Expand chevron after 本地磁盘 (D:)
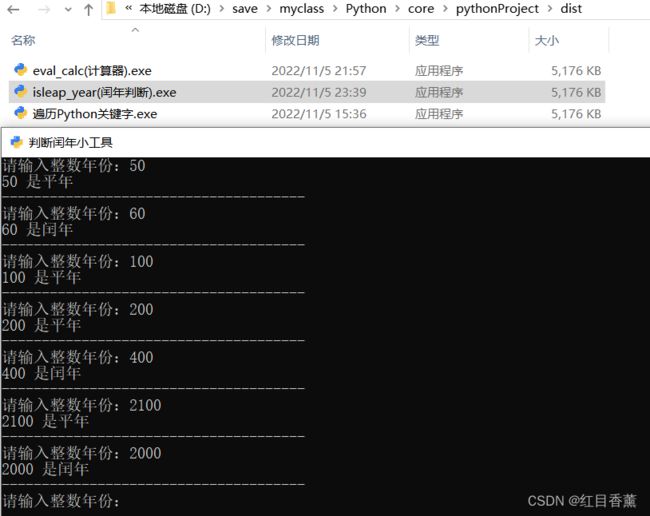Viewport: 650px width, 516px height. pos(222,9)
